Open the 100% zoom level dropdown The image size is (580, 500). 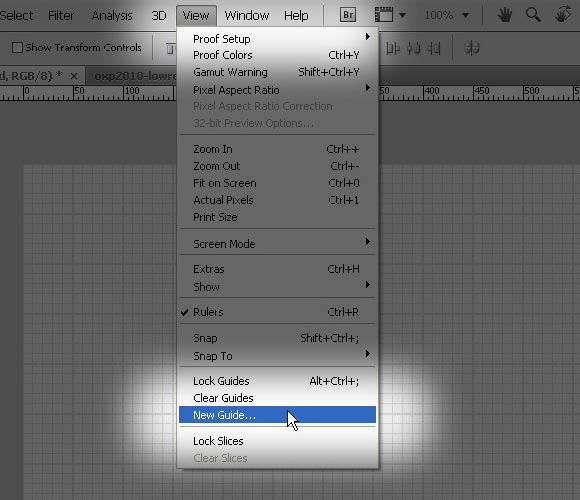point(466,15)
